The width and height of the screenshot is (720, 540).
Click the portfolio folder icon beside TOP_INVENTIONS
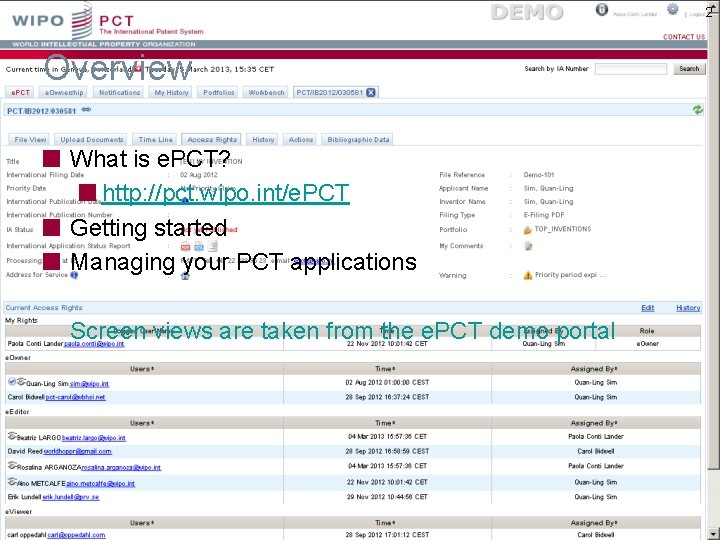[x=527, y=230]
